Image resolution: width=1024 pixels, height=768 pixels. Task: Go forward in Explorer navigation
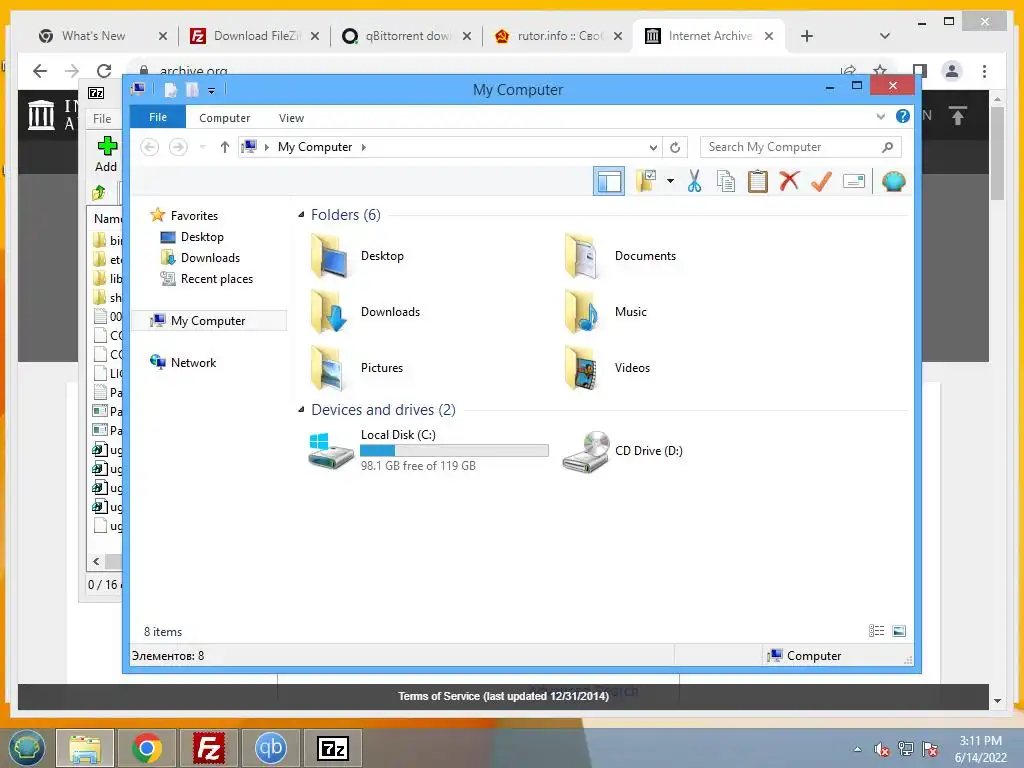[178, 147]
